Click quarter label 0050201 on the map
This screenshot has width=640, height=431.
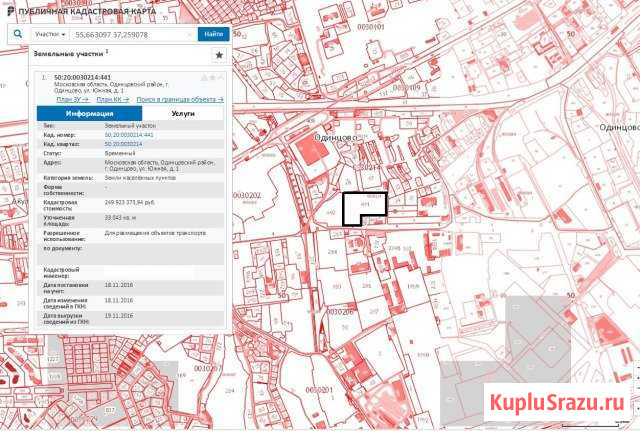tap(319, 390)
